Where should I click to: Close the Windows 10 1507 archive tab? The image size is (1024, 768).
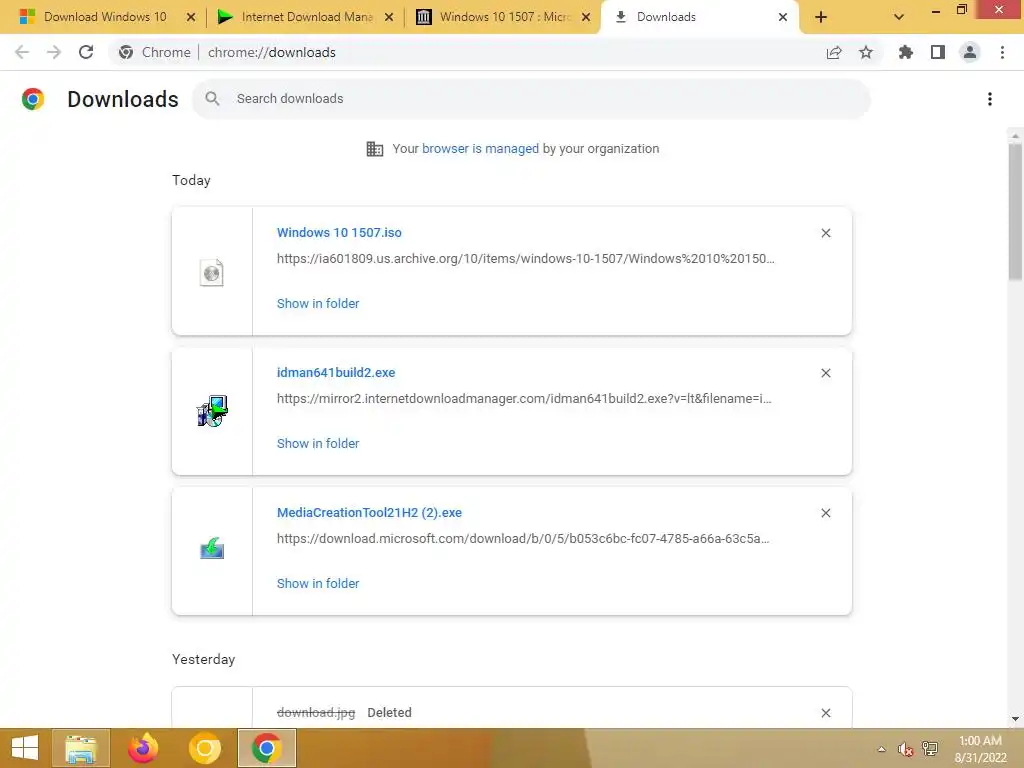pos(586,17)
